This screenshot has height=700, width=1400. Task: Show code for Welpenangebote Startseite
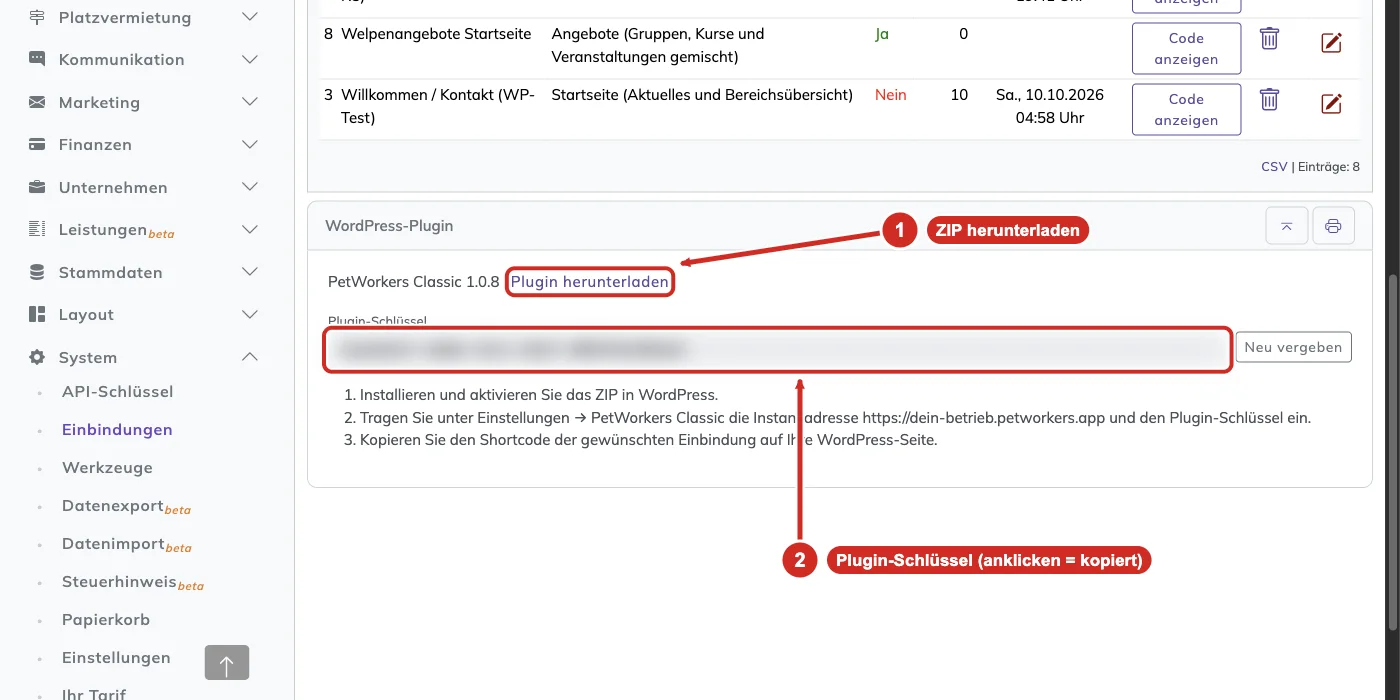[x=1186, y=48]
